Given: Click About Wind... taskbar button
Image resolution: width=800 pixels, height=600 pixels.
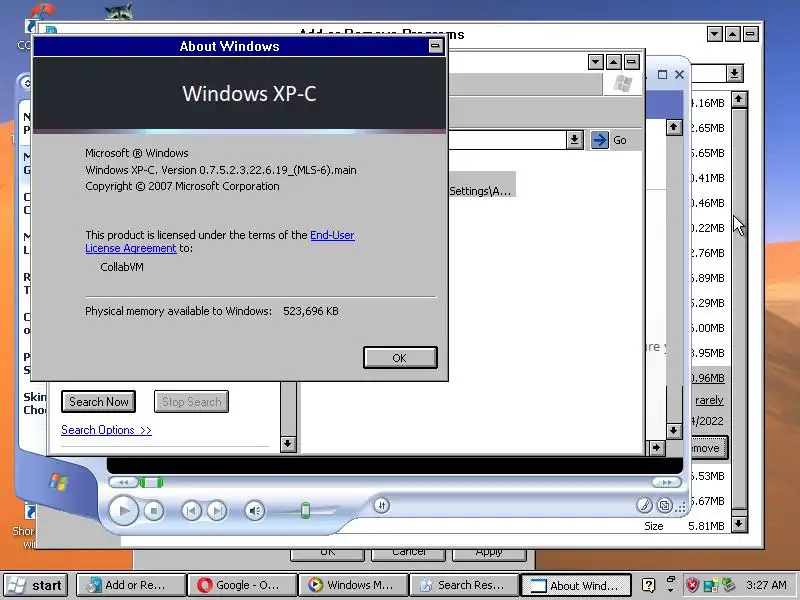Looking at the screenshot, I should 576,585.
